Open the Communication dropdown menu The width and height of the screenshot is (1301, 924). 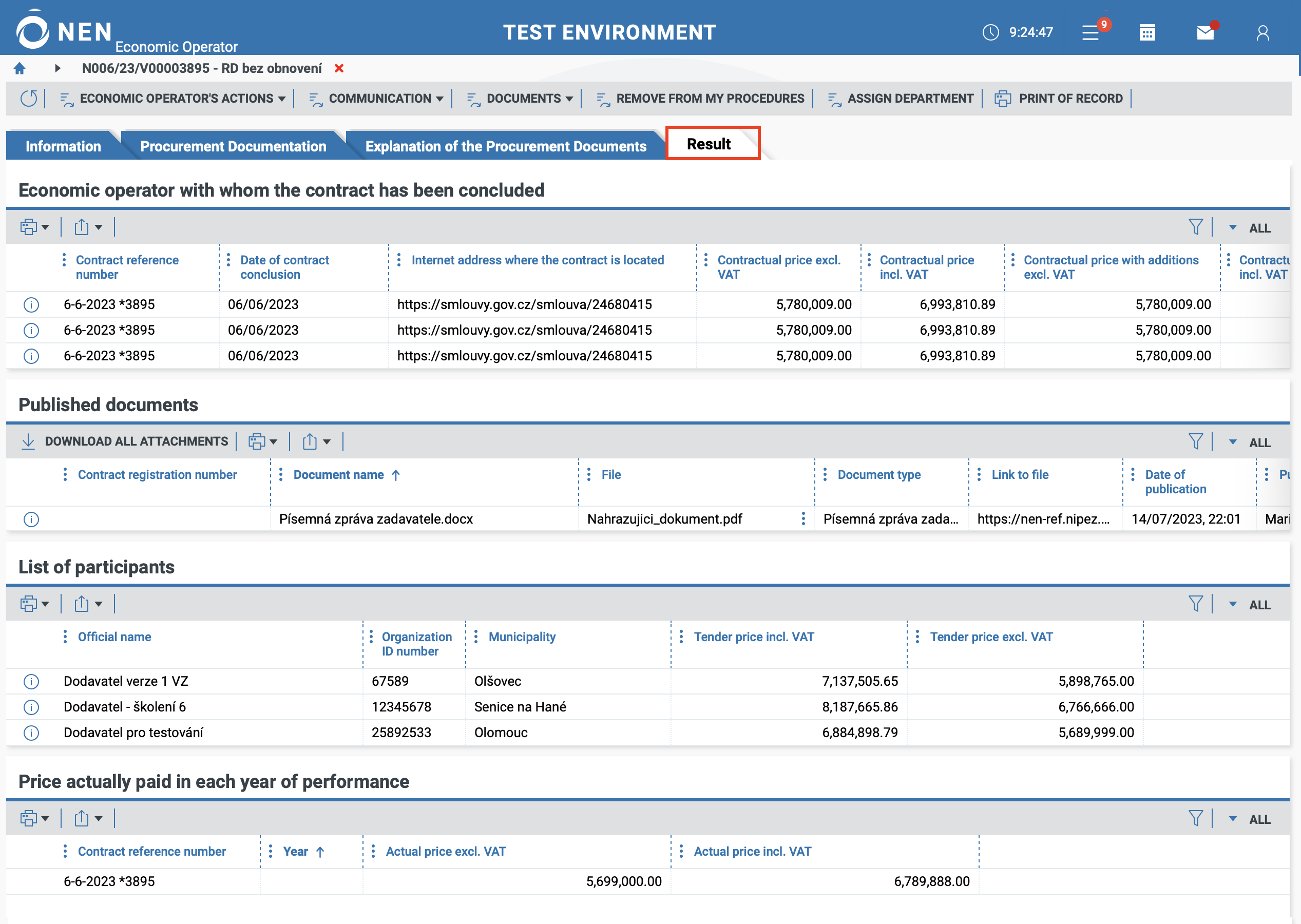coord(376,99)
